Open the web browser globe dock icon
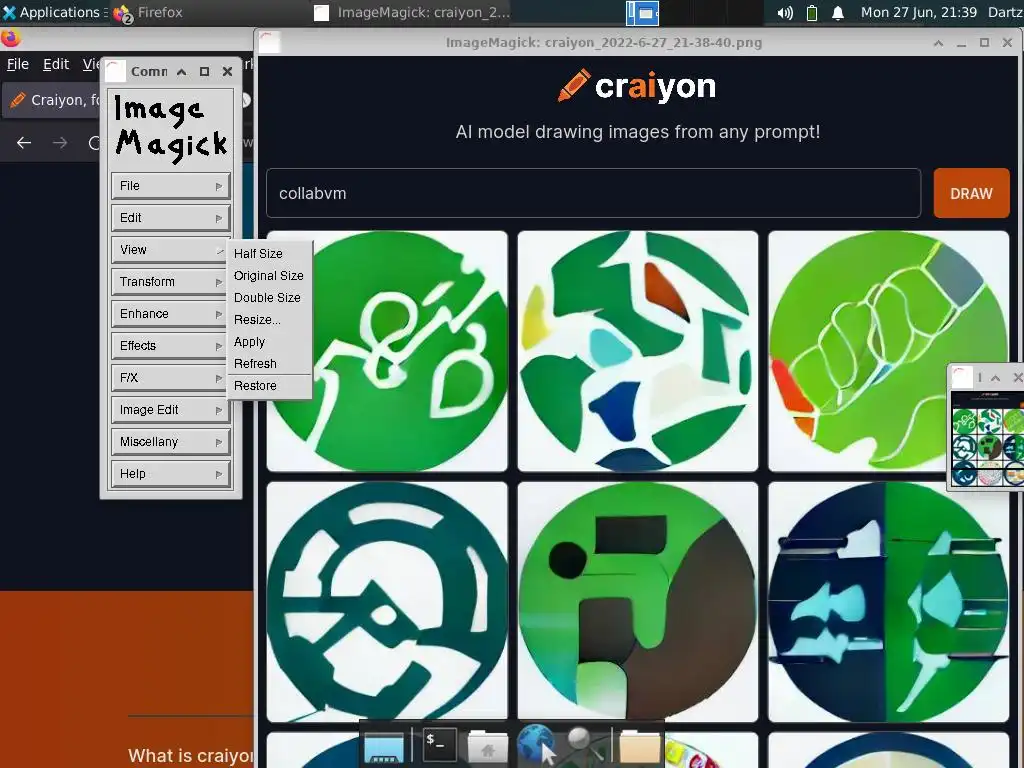 tap(536, 744)
